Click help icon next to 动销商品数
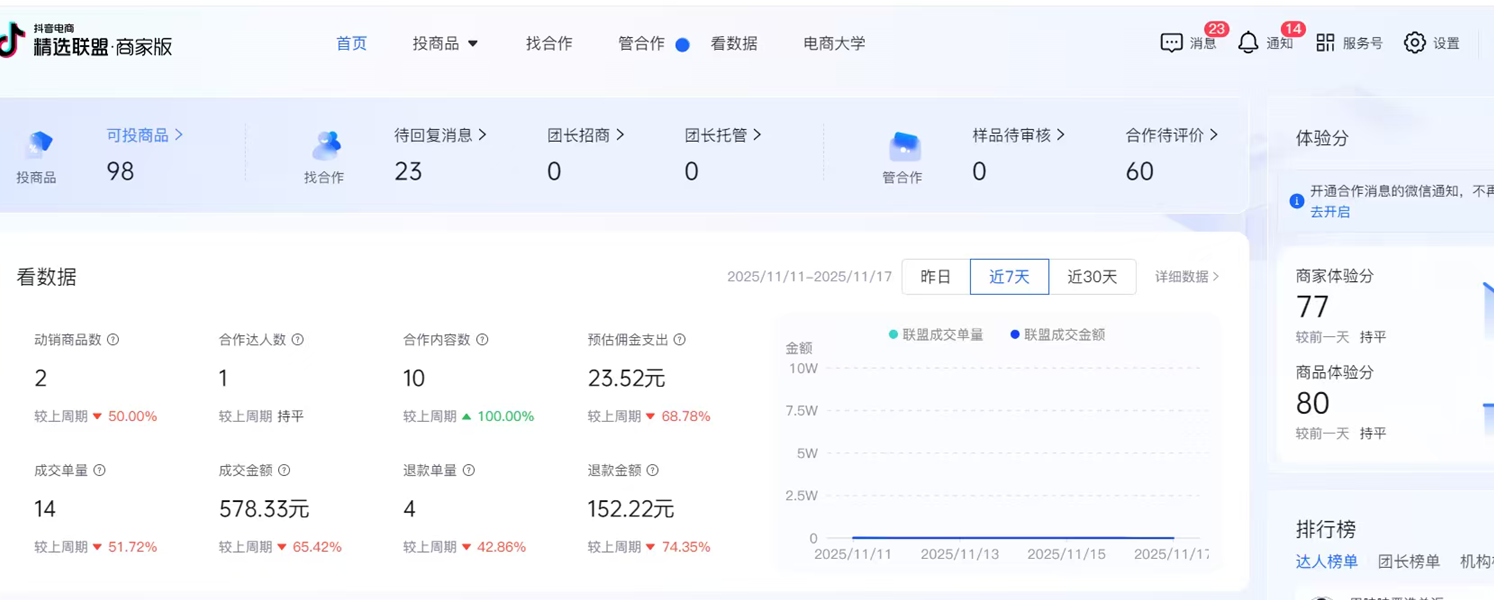Image resolution: width=1494 pixels, height=600 pixels. [x=113, y=340]
